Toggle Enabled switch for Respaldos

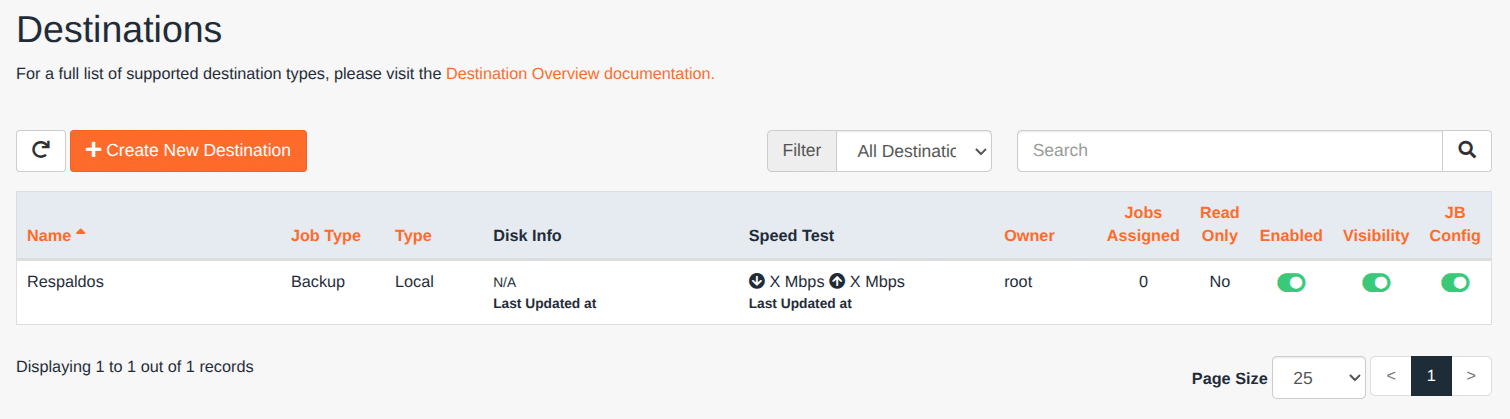coord(1291,283)
